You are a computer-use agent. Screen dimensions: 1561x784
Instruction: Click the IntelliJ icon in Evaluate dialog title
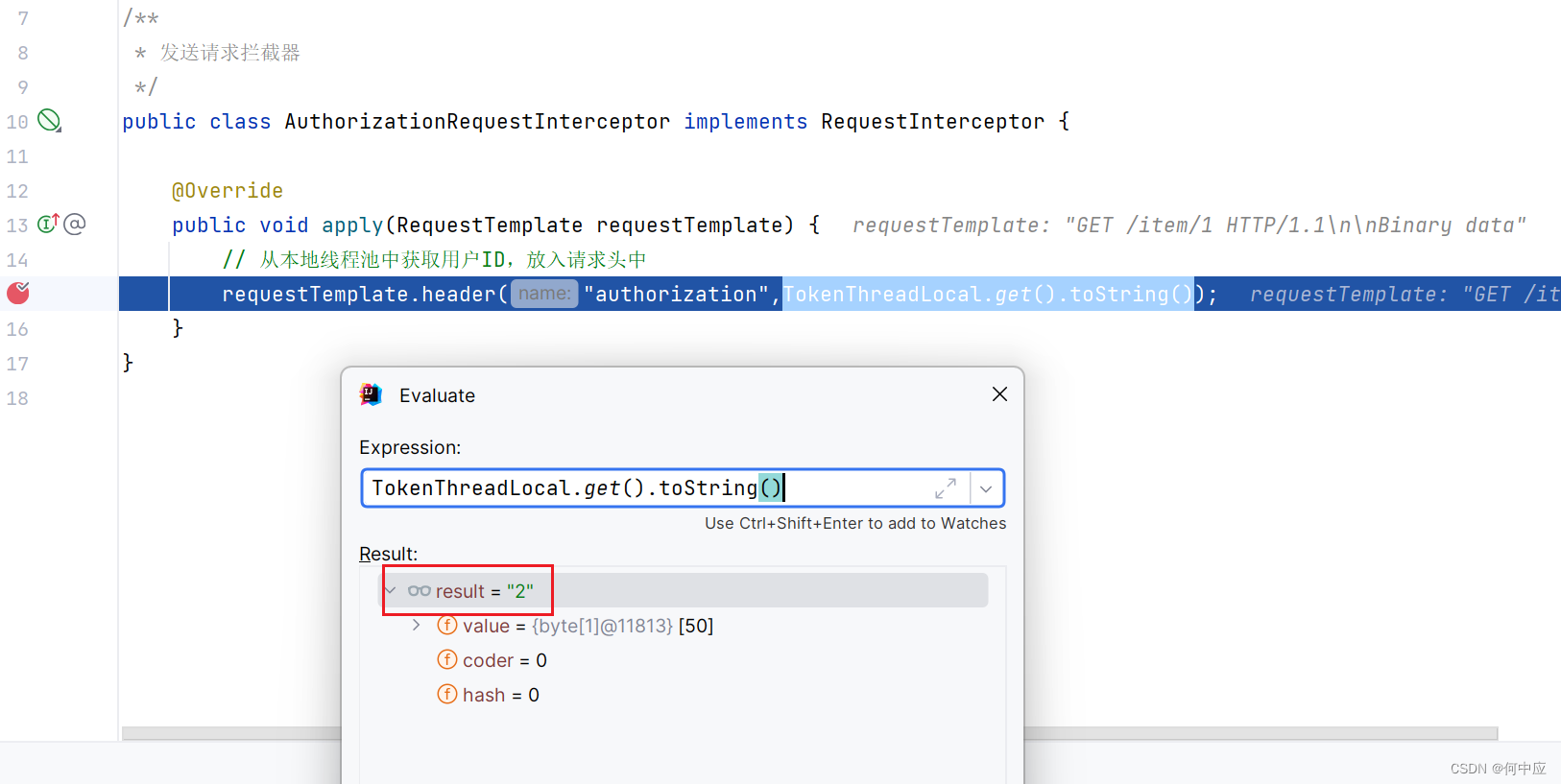pyautogui.click(x=371, y=394)
